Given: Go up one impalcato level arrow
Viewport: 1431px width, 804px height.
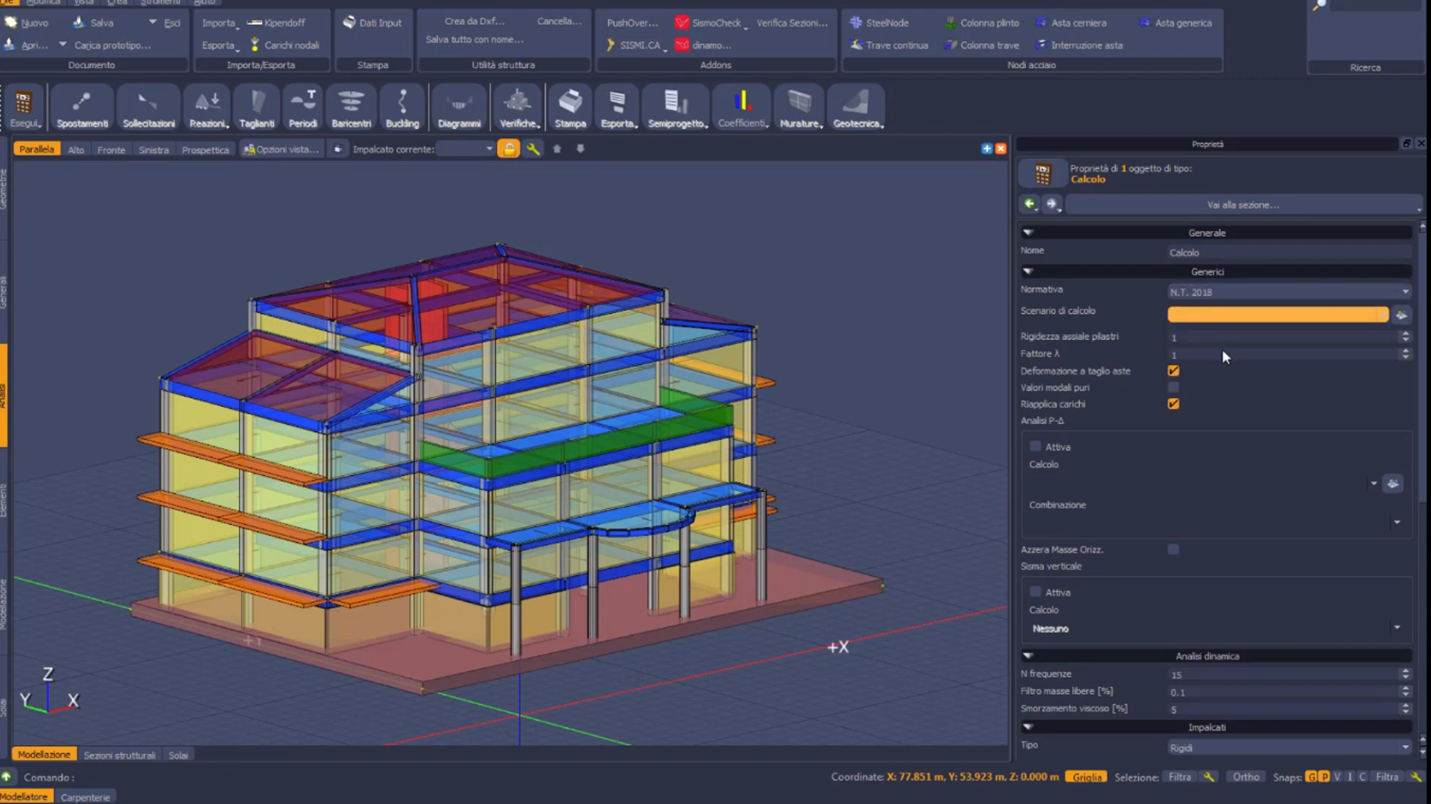Looking at the screenshot, I should [557, 149].
